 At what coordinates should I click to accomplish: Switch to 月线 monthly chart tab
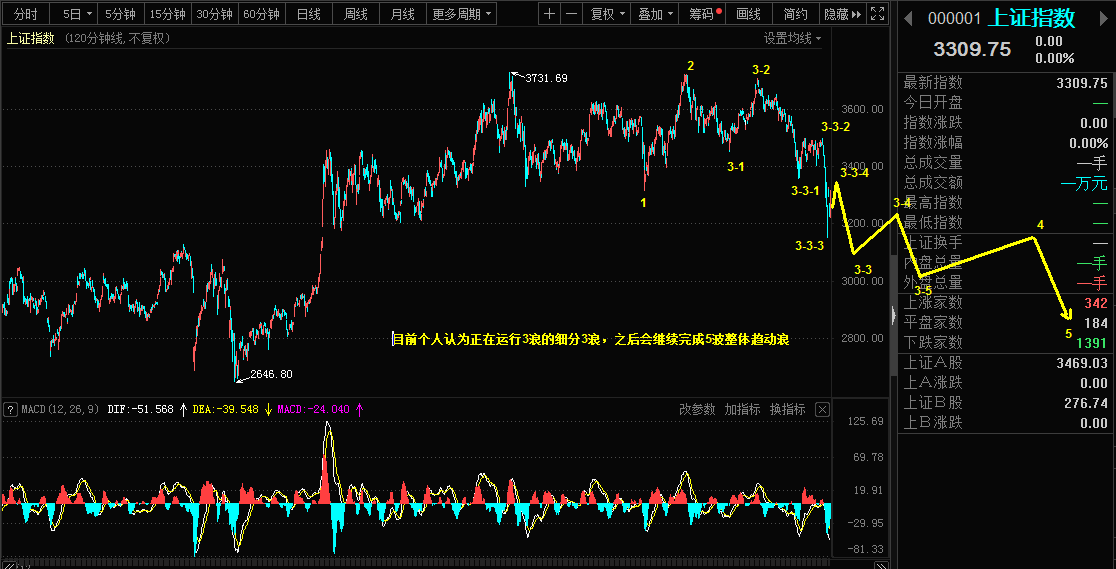[x=402, y=14]
